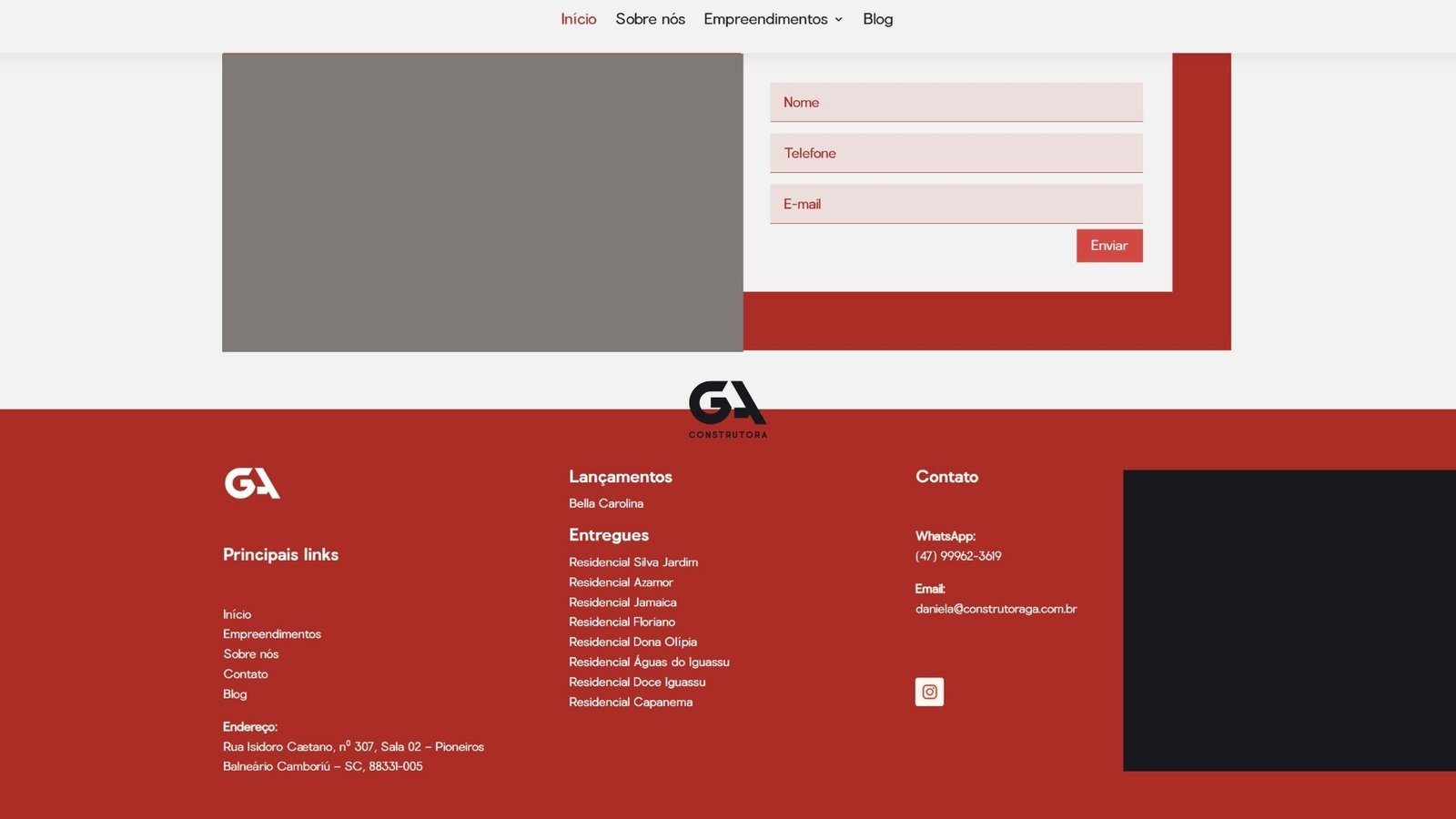1456x819 pixels.
Task: Click the Contato heading in footer
Action: pos(946,477)
